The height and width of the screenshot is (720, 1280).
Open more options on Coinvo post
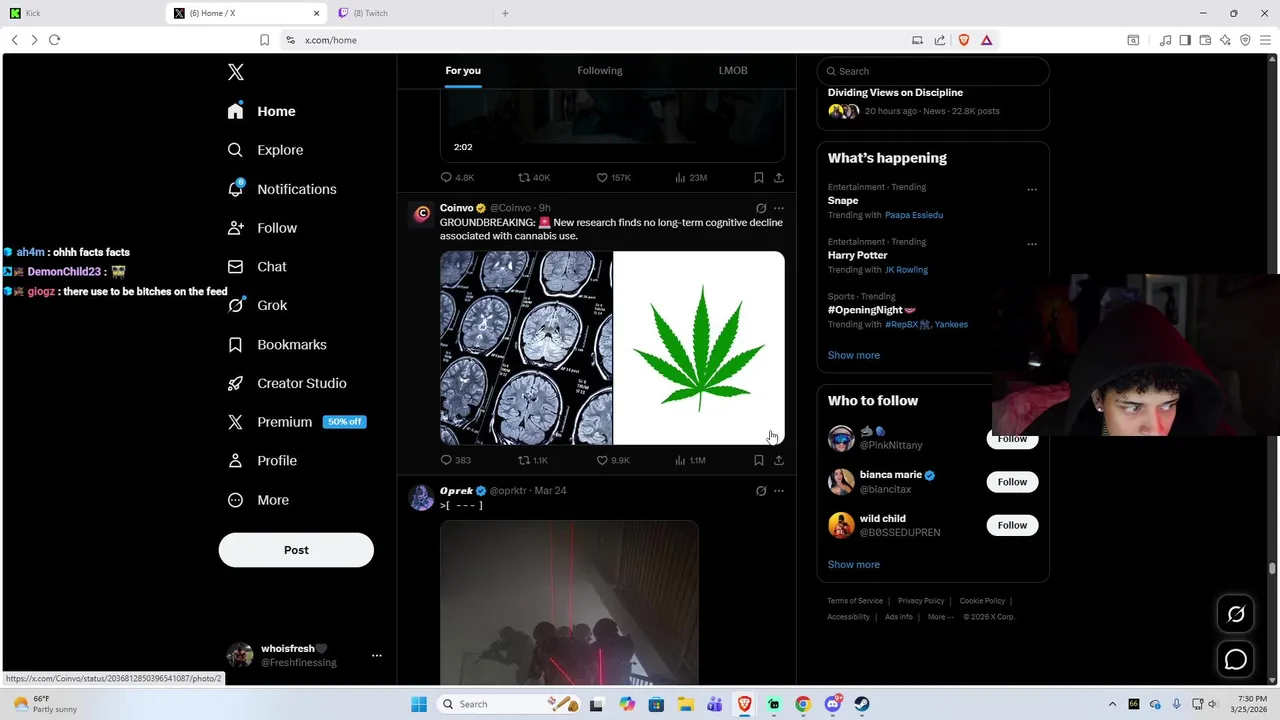(779, 209)
